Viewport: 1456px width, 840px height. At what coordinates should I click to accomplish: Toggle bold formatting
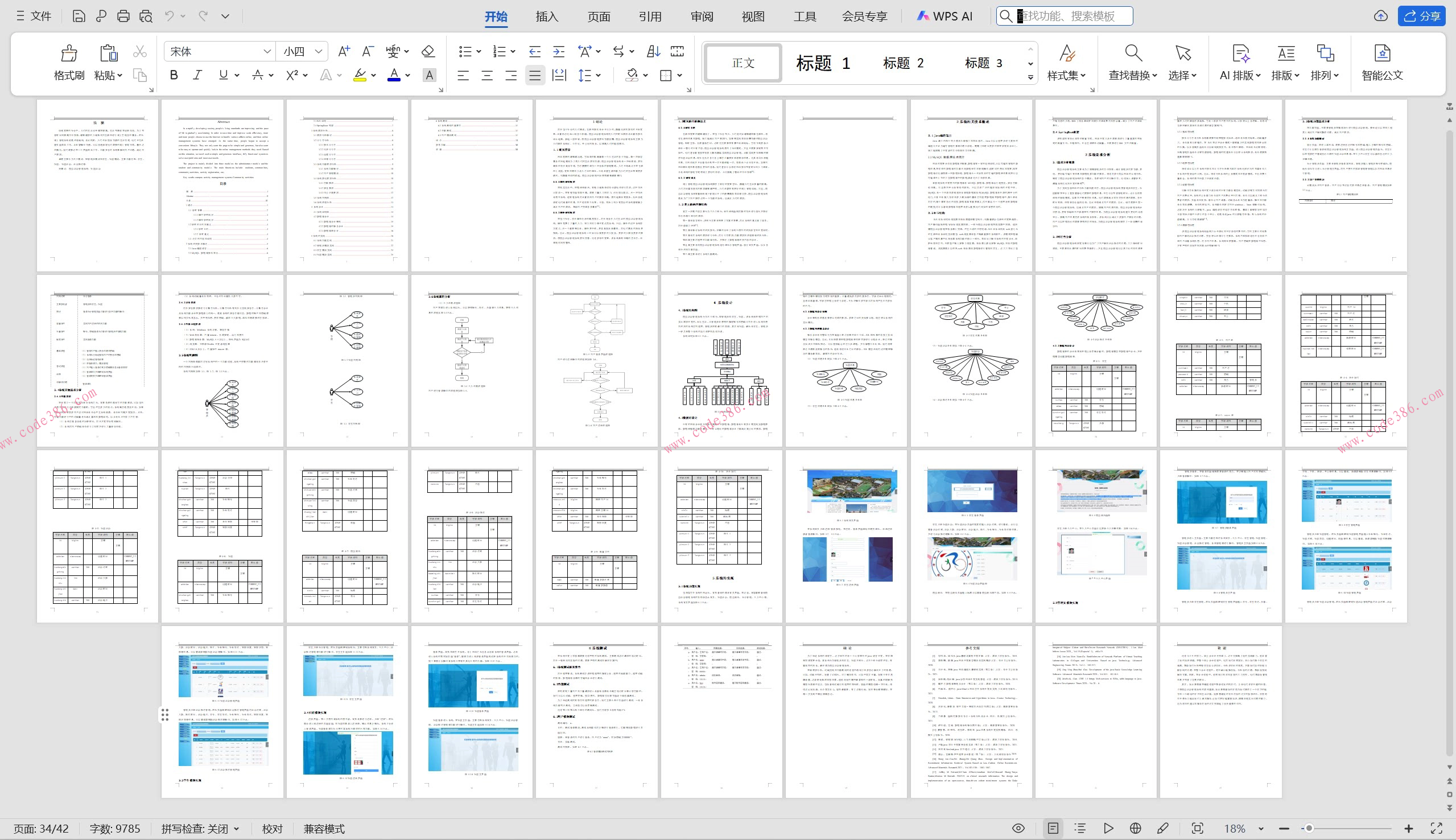click(x=174, y=75)
